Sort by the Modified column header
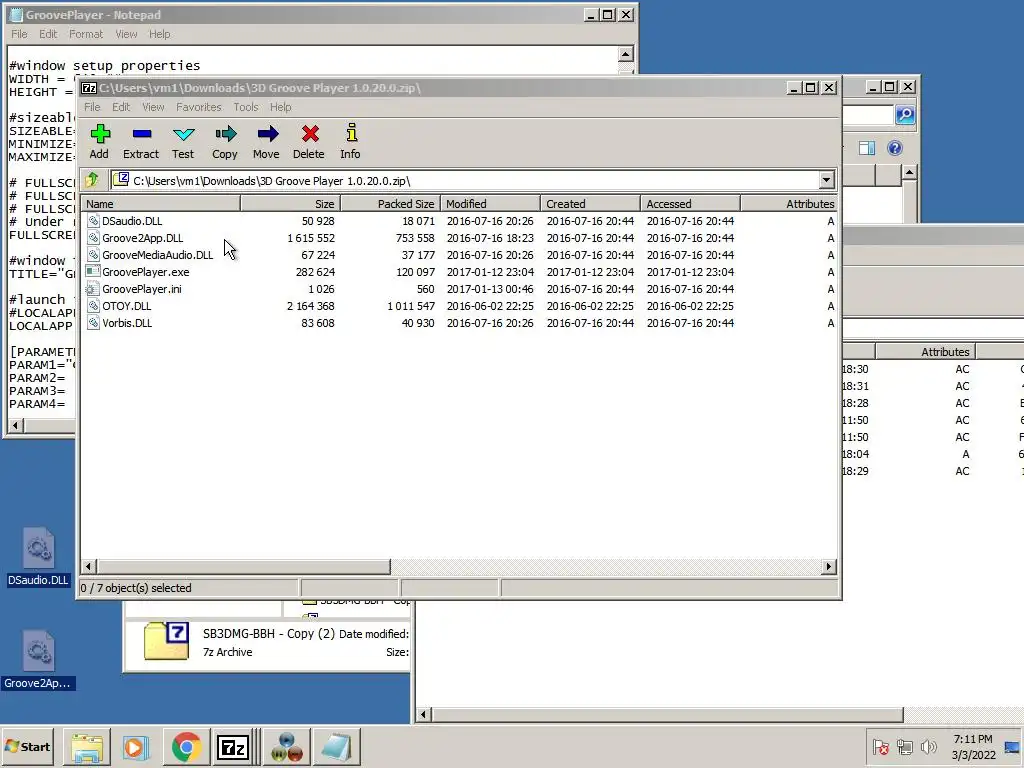Image resolution: width=1024 pixels, height=768 pixels. [x=490, y=204]
